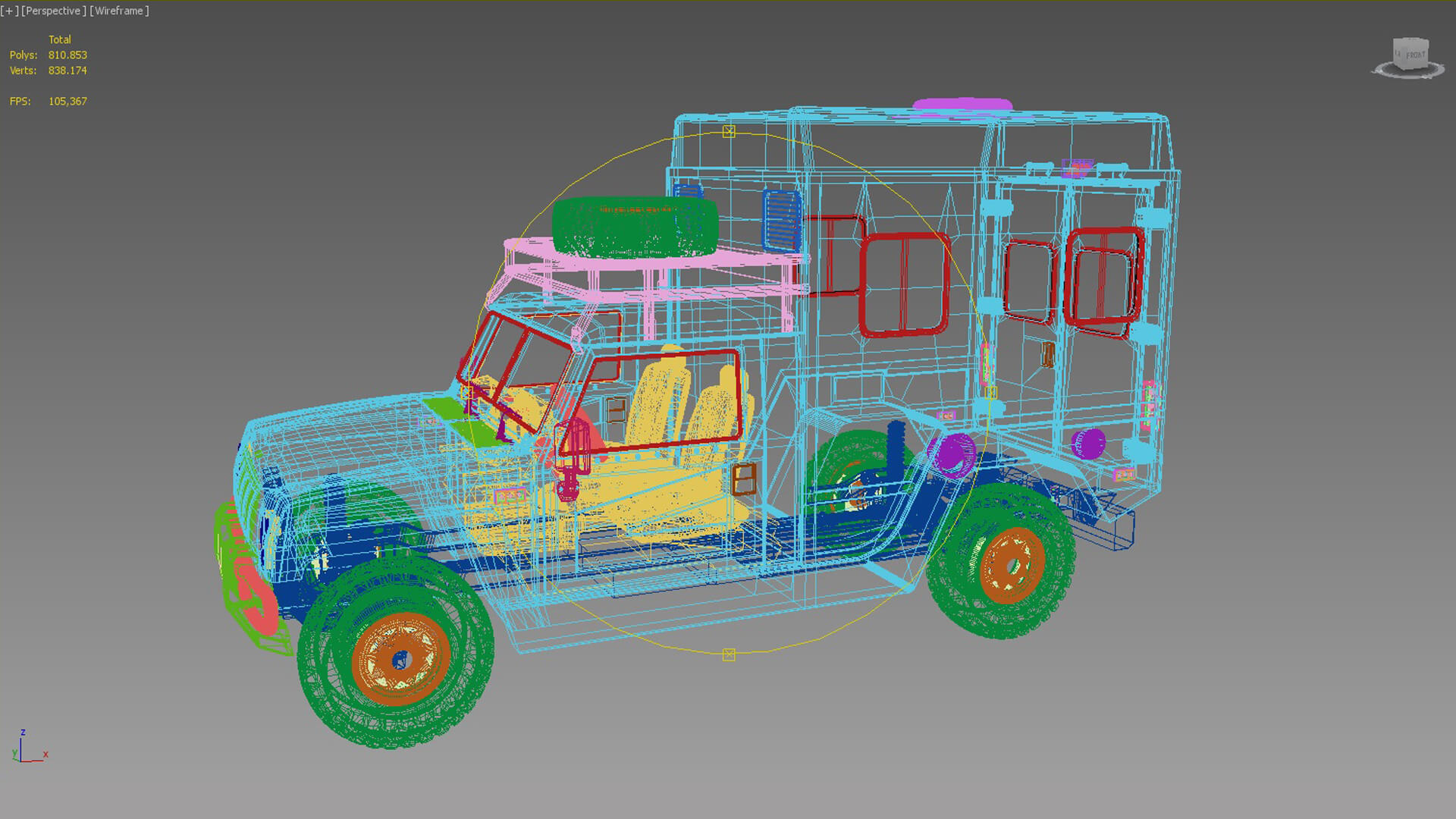Click the ViewCube navigation cube
Image resolution: width=1456 pixels, height=819 pixels.
tap(1410, 54)
